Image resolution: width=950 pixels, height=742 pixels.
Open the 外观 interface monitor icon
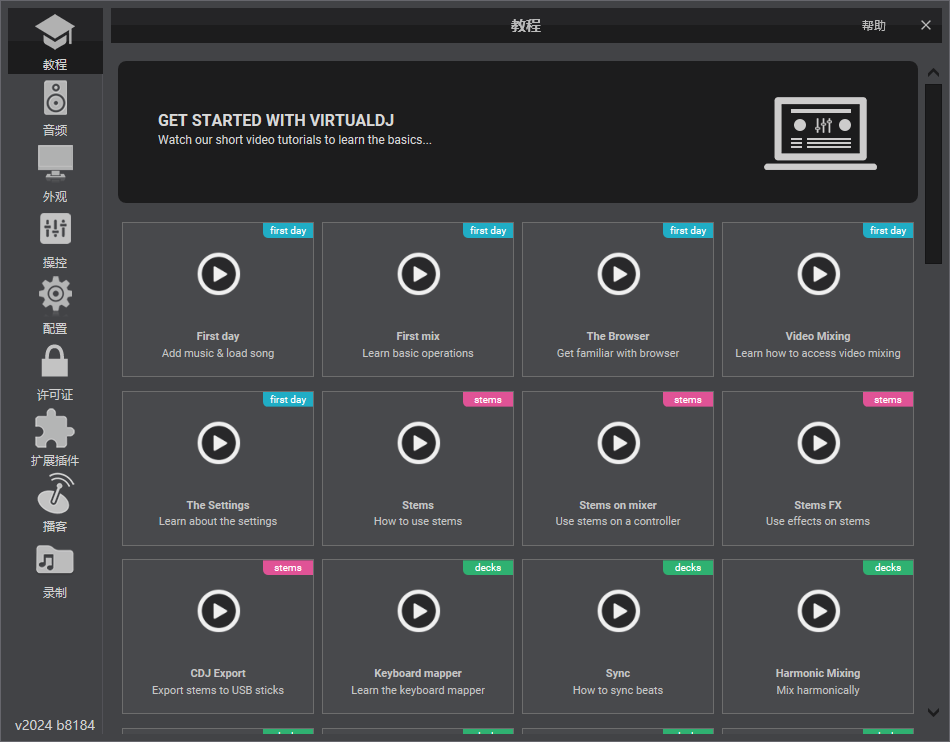[x=55, y=163]
